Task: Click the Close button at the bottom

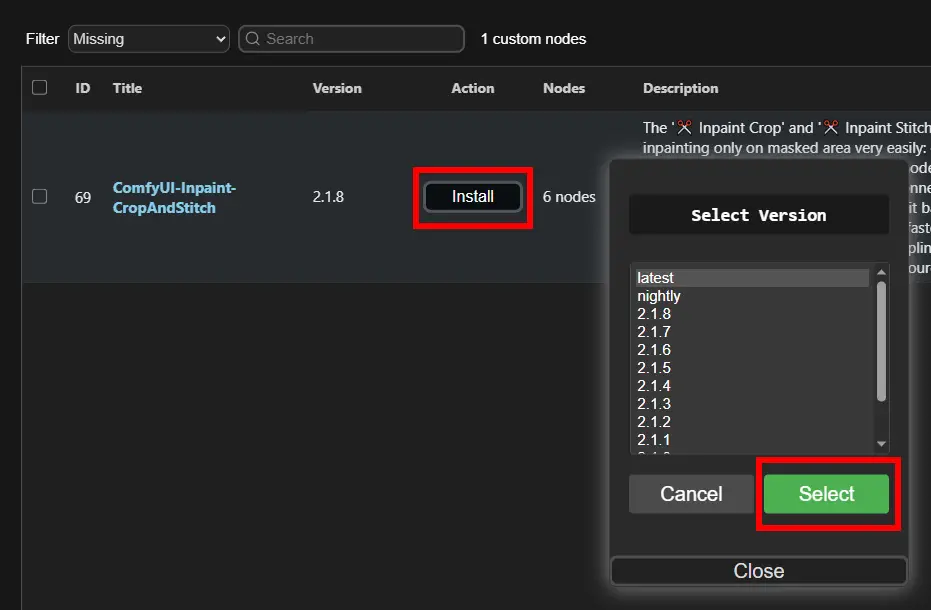Action: click(758, 571)
